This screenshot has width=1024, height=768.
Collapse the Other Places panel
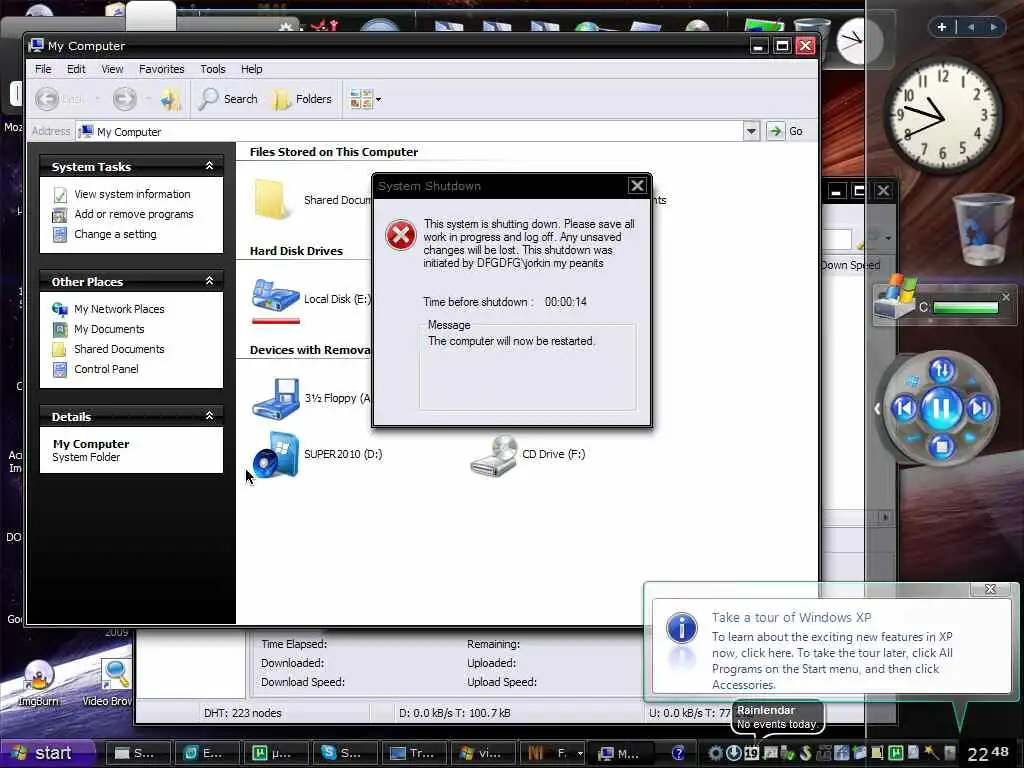210,281
